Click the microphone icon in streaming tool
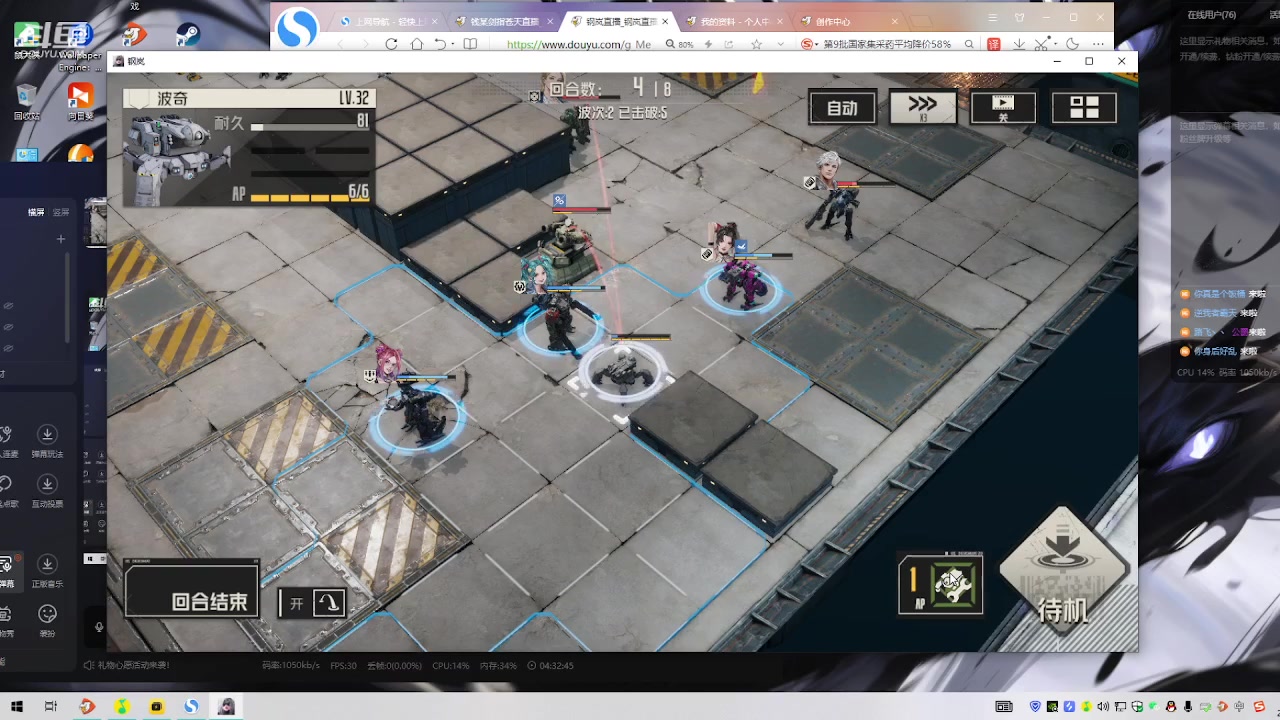This screenshot has height=720, width=1280. point(99,628)
